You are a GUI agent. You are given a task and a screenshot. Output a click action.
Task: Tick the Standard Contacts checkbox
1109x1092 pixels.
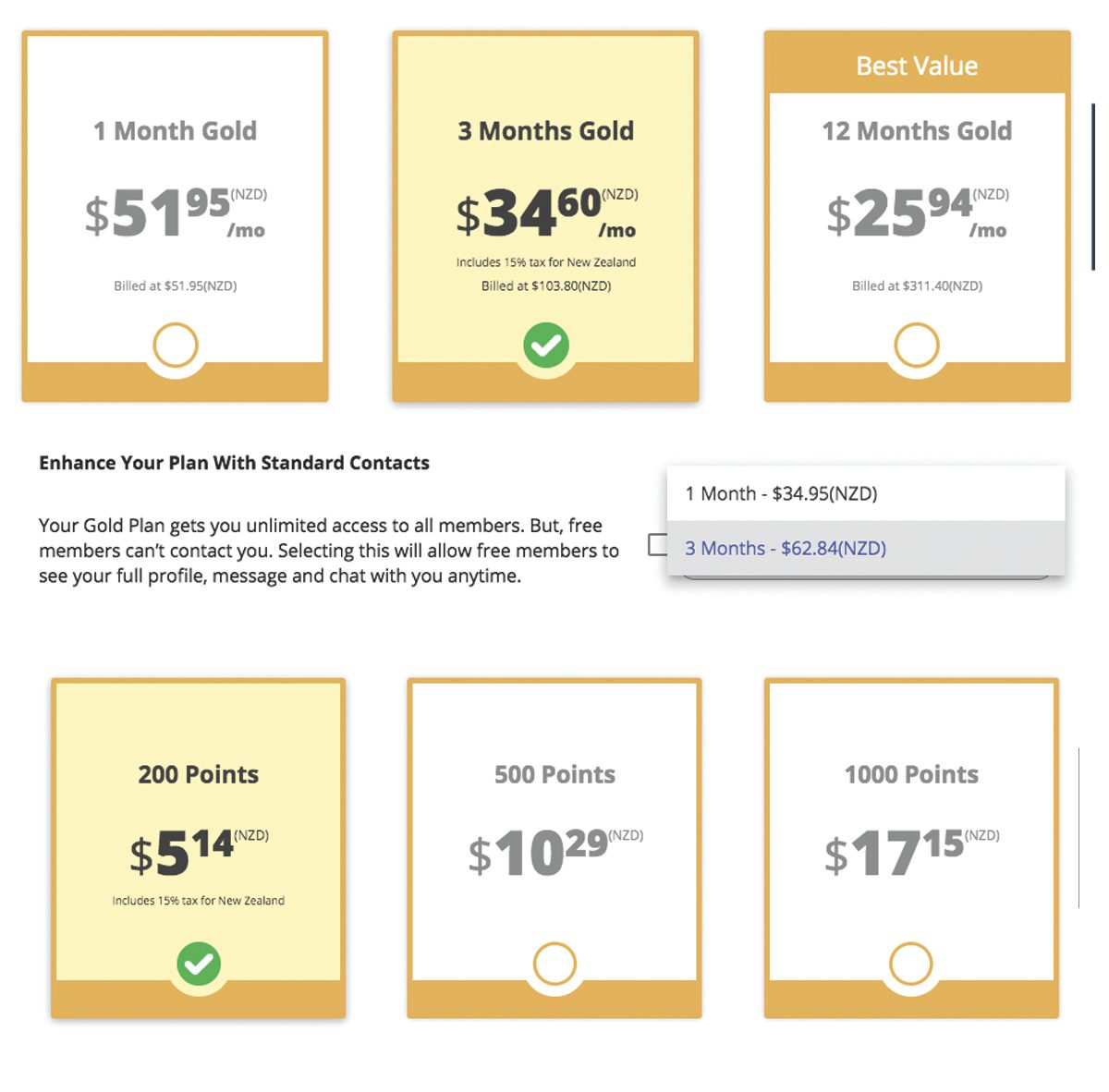point(657,545)
